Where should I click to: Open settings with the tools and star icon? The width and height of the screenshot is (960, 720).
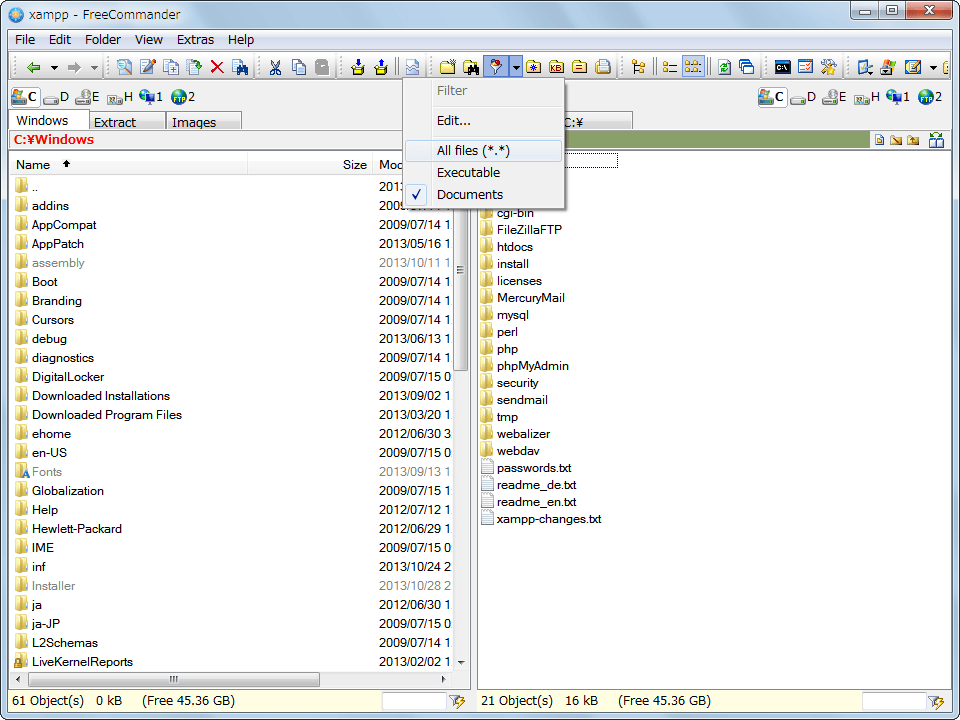pos(828,67)
